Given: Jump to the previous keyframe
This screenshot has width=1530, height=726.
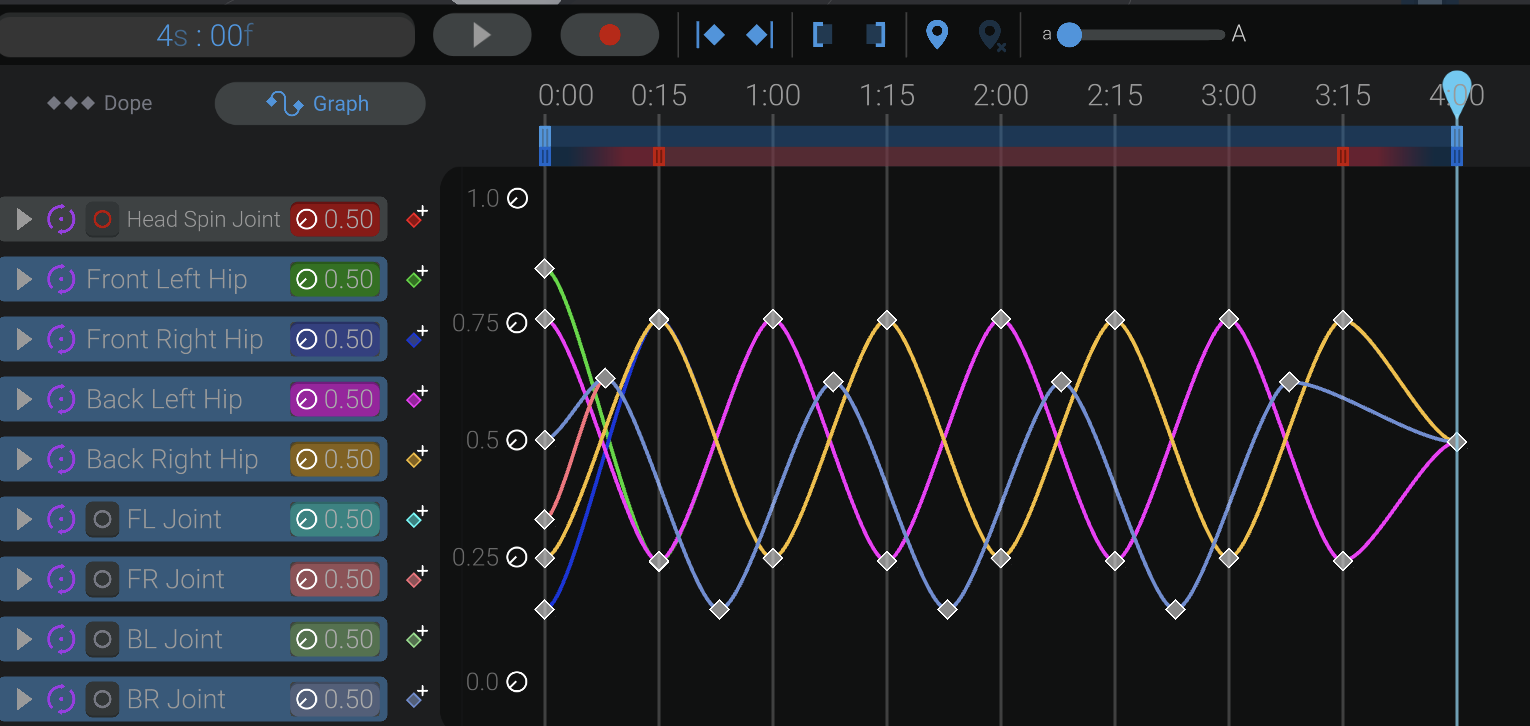Looking at the screenshot, I should (x=710, y=35).
